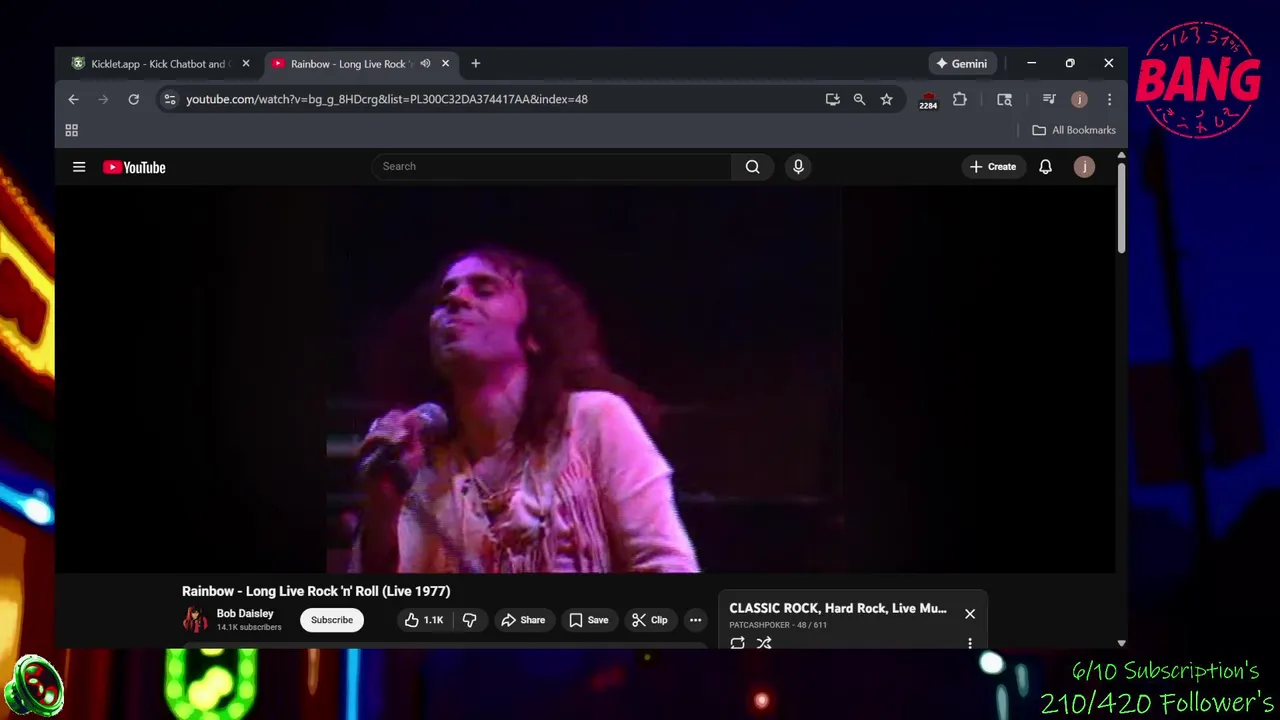
Task: Open the YouTube guide hamburger menu
Action: pyautogui.click(x=79, y=167)
